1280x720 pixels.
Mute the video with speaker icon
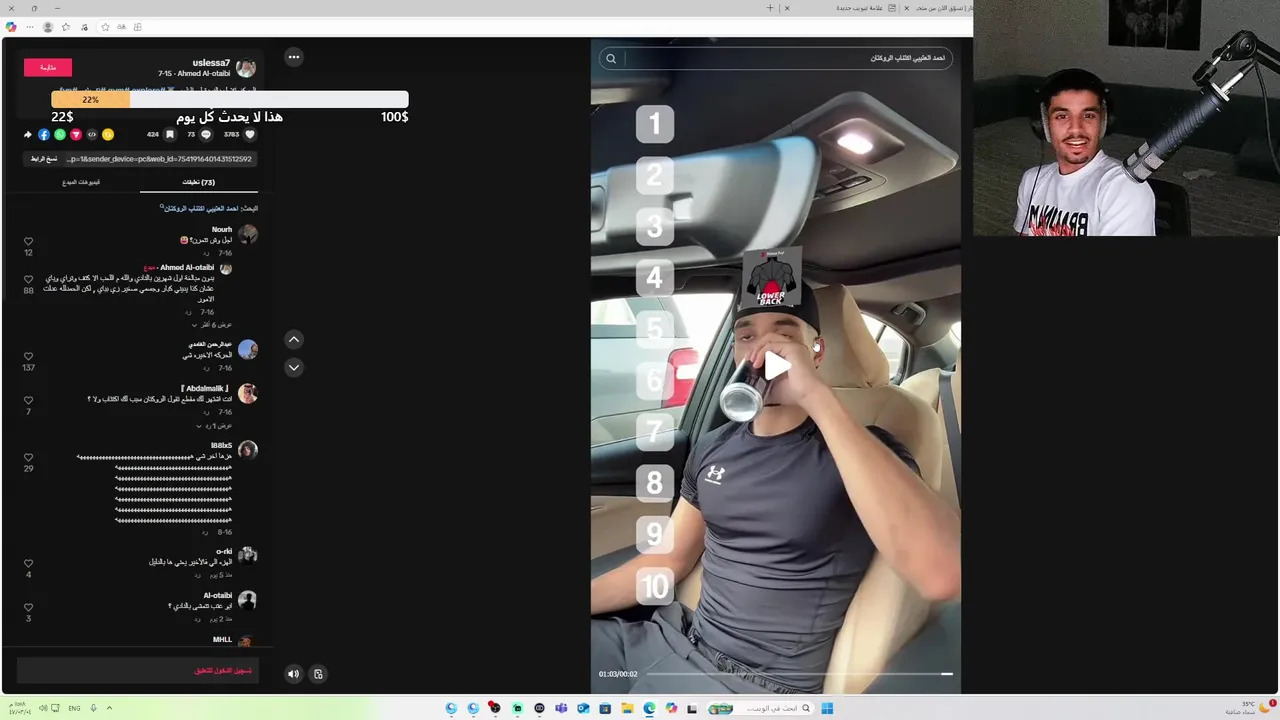(x=293, y=674)
